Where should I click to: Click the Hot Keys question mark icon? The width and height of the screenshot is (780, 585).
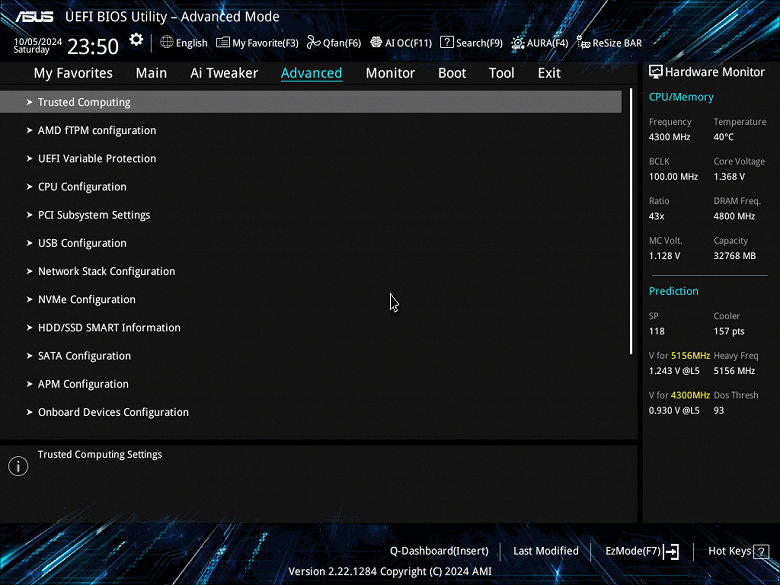point(761,552)
